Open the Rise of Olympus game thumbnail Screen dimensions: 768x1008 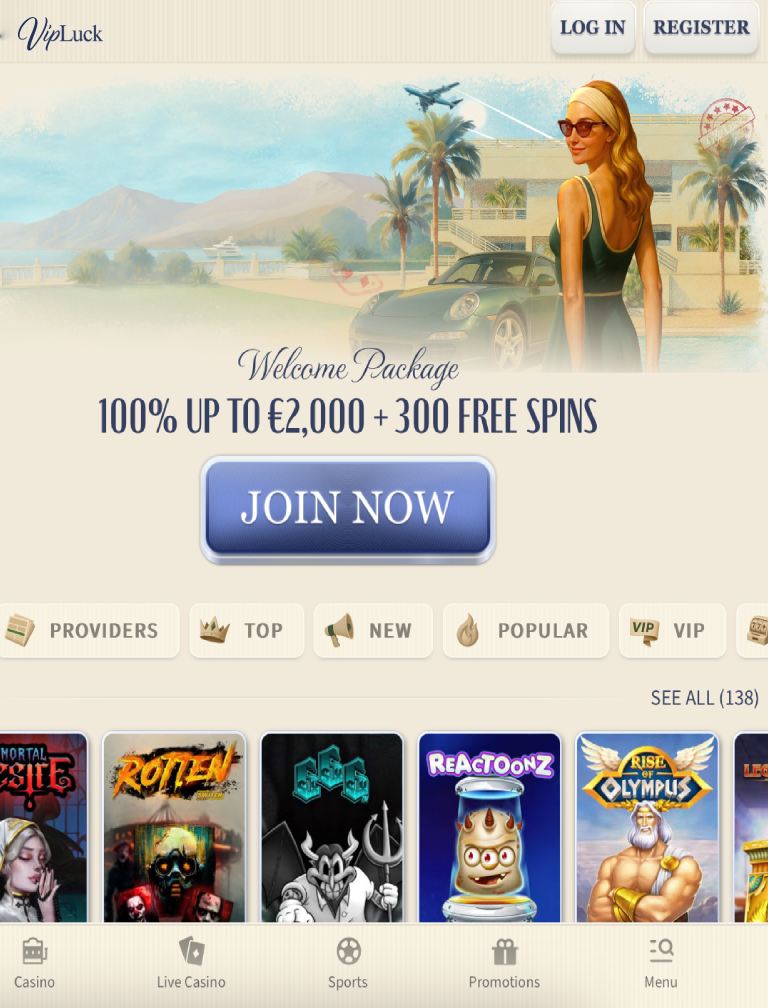point(647,827)
